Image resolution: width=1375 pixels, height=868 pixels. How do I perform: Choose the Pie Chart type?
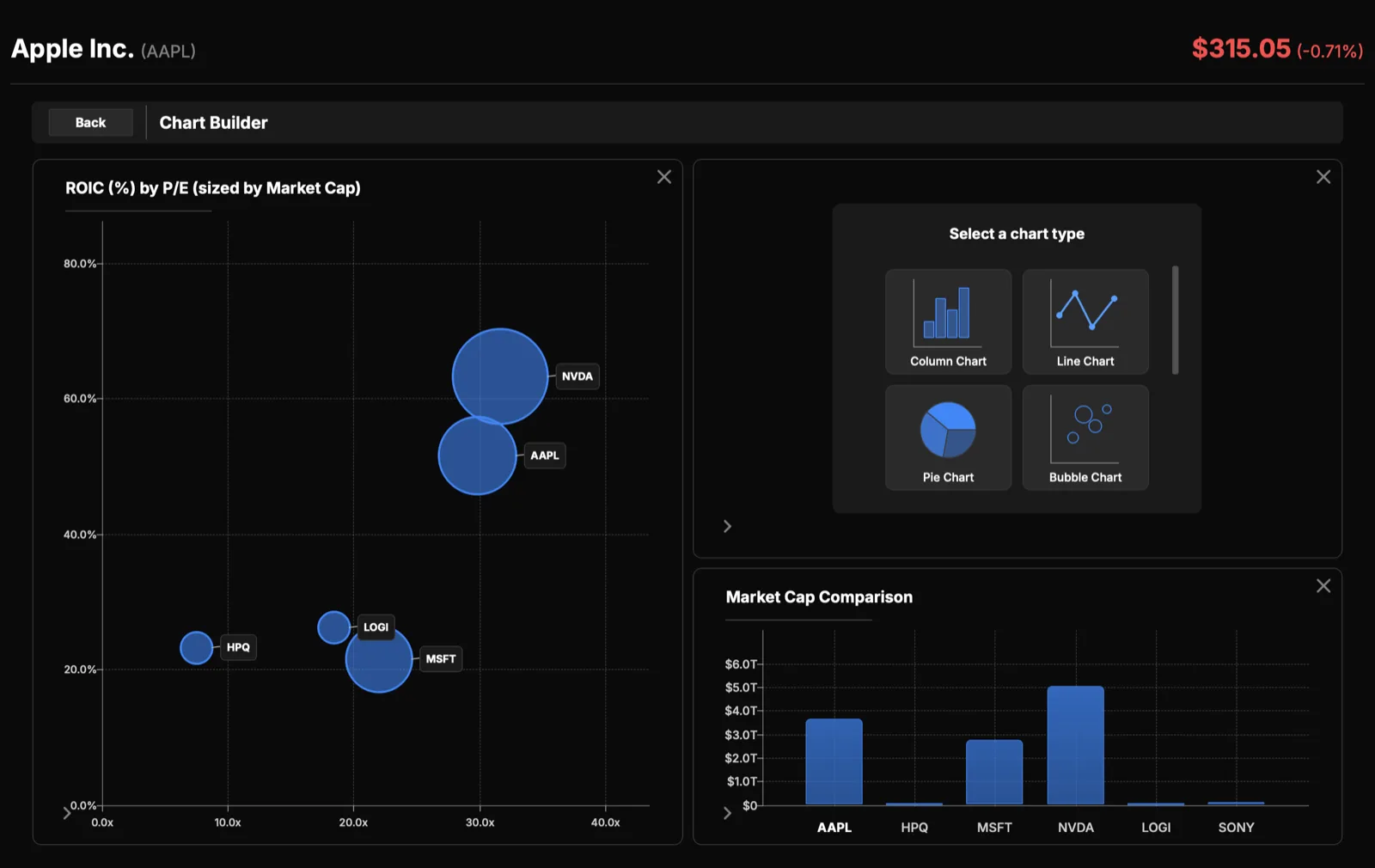tap(948, 437)
